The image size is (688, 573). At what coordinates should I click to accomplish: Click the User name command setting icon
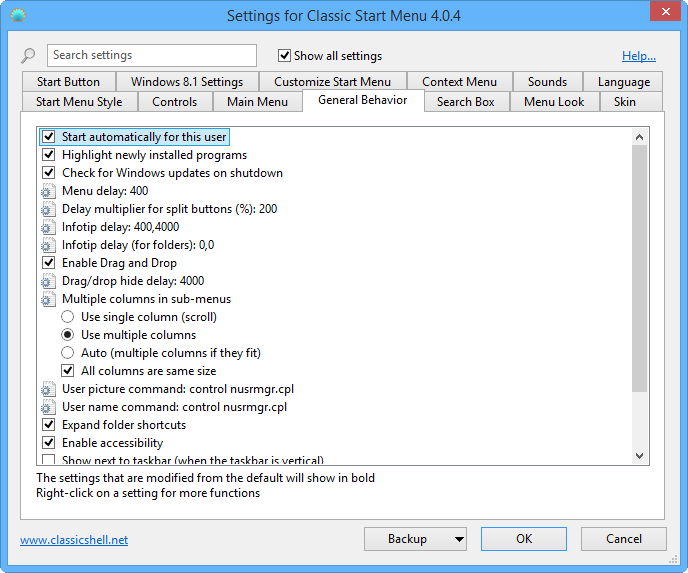click(x=48, y=407)
